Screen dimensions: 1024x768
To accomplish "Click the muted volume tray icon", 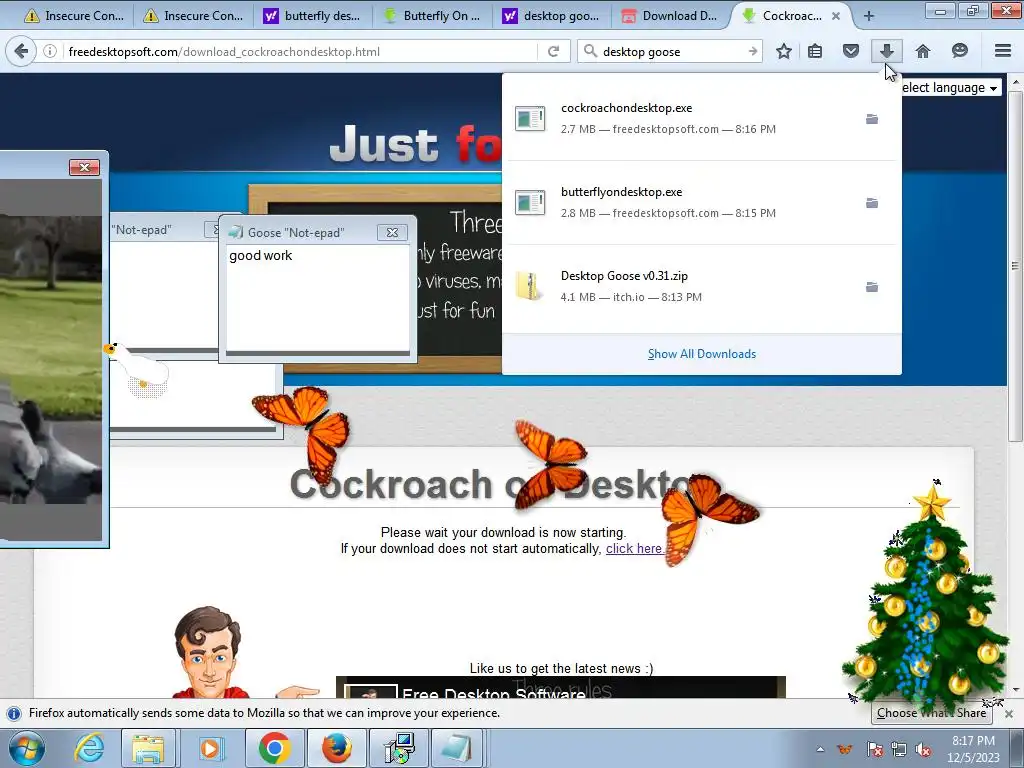I will click(923, 749).
